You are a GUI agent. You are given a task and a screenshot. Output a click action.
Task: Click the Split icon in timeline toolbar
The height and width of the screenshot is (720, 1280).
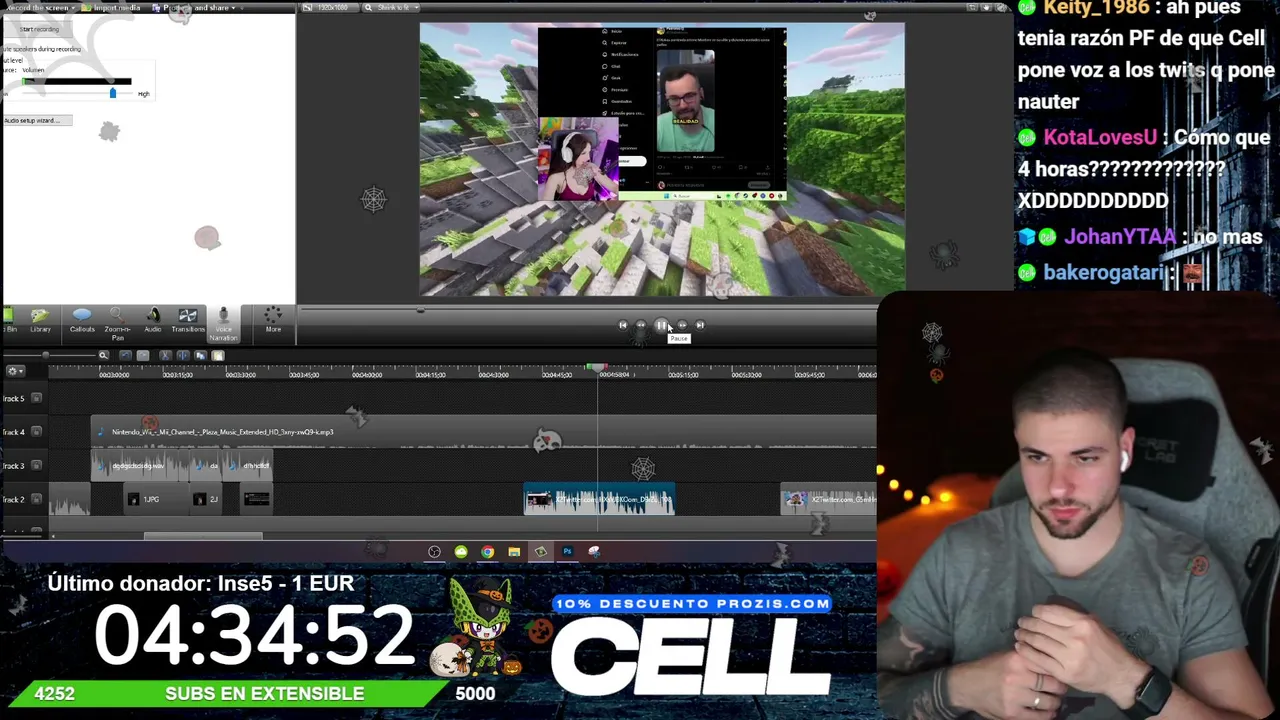point(182,355)
